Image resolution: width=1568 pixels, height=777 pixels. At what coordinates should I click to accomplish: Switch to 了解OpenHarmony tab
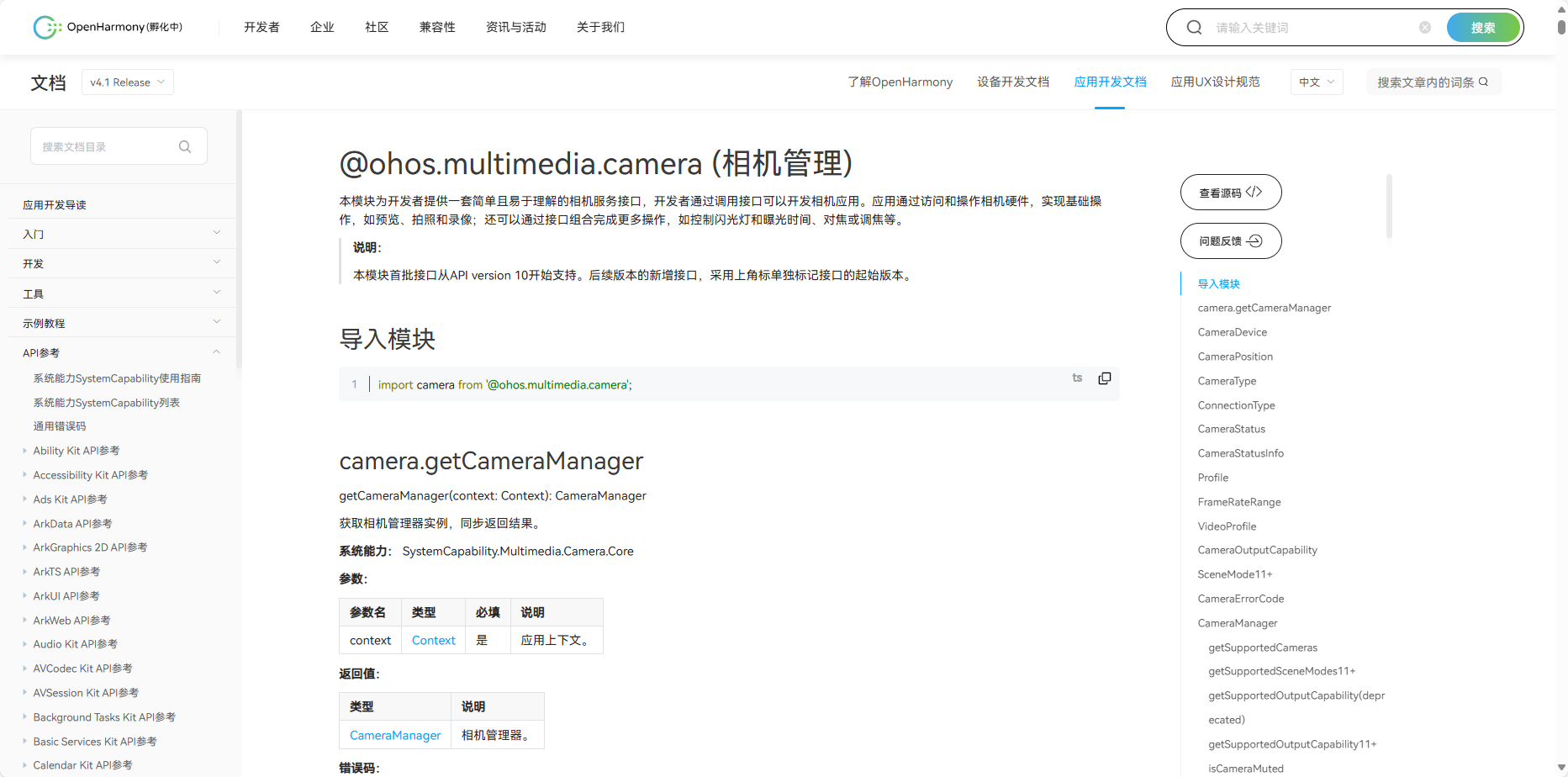(900, 82)
